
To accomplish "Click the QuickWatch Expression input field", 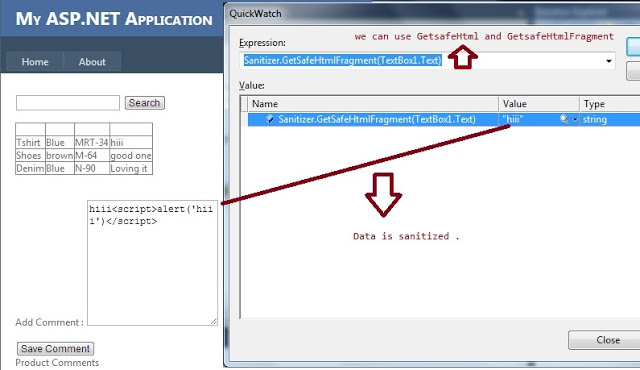I will tap(427, 61).
